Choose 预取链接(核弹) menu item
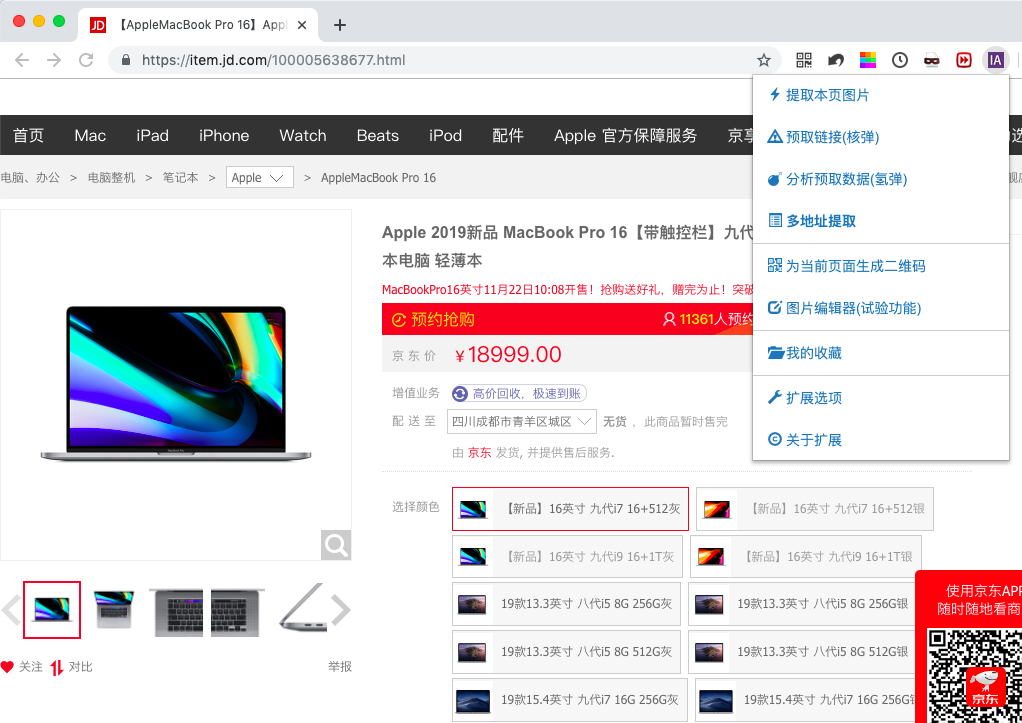1022x723 pixels. point(881,137)
